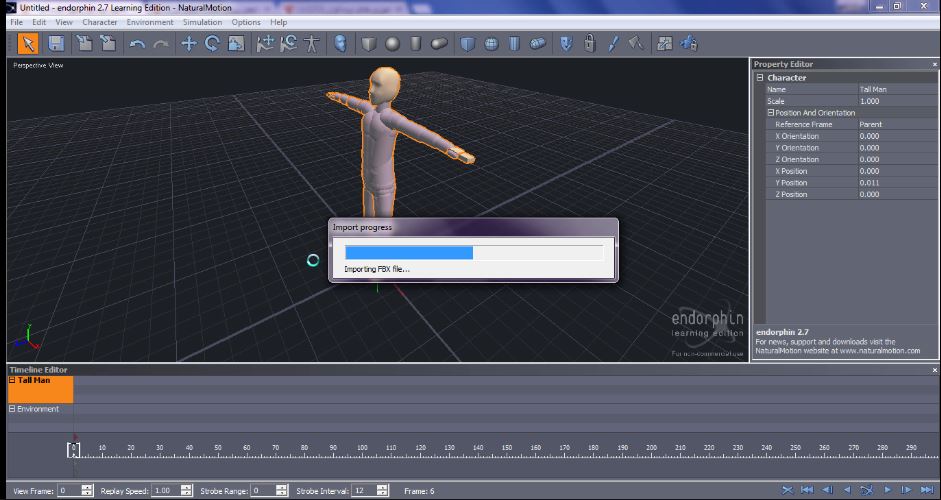Select the Move cross-arrows tool
The height and width of the screenshot is (500, 941).
(x=189, y=44)
